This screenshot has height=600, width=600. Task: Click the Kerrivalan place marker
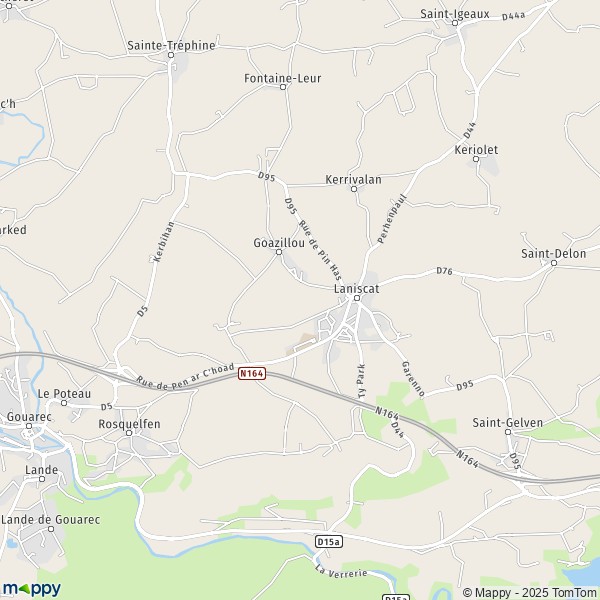354,189
